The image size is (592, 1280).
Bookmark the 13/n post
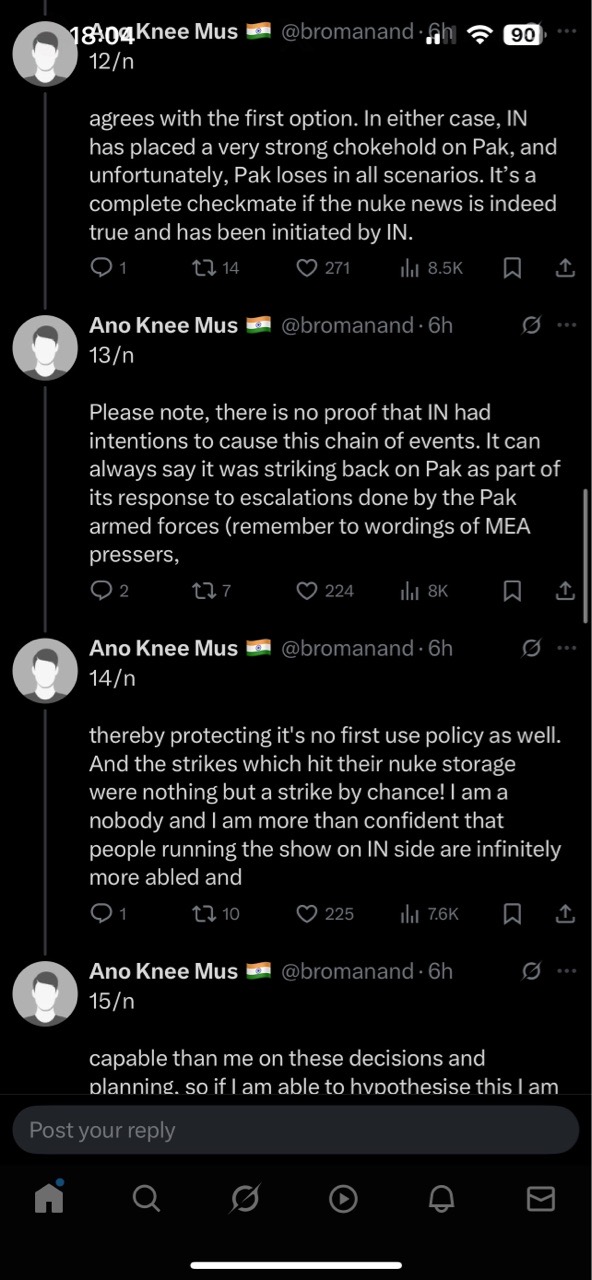coord(511,590)
